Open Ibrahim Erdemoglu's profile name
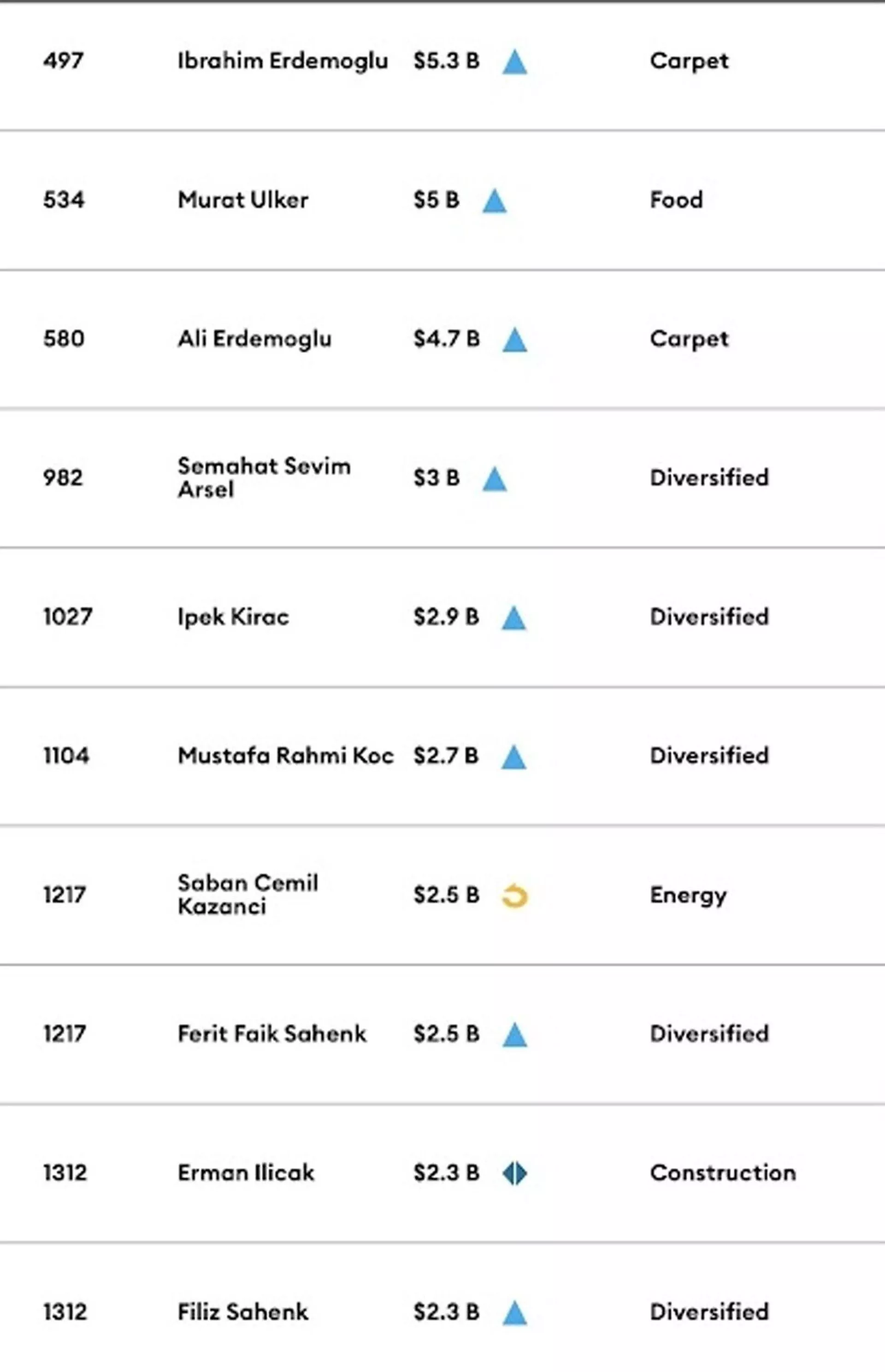This screenshot has height=1372, width=885. click(x=283, y=61)
